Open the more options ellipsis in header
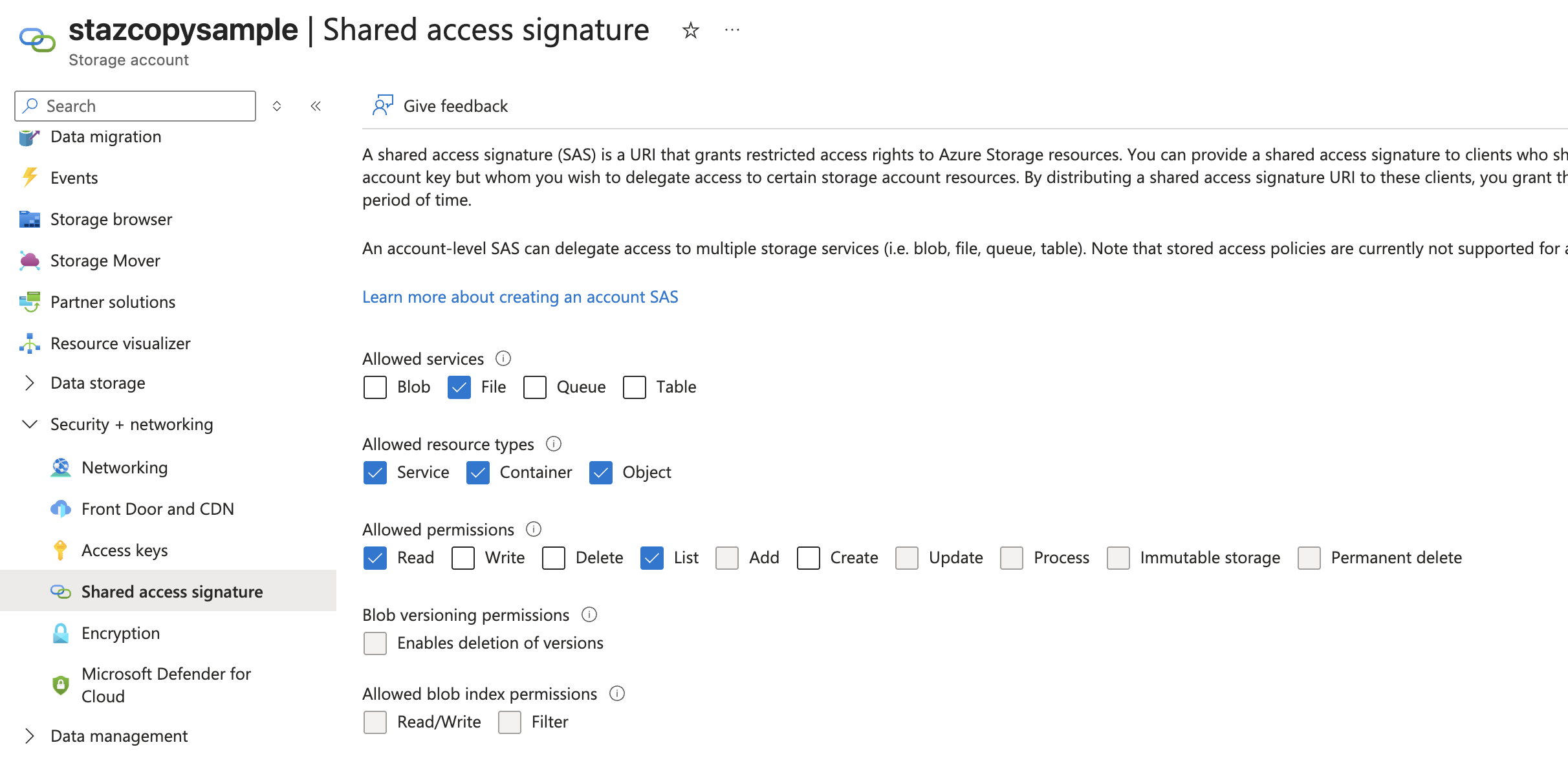Viewport: 1568px width, 767px height. coord(732,30)
